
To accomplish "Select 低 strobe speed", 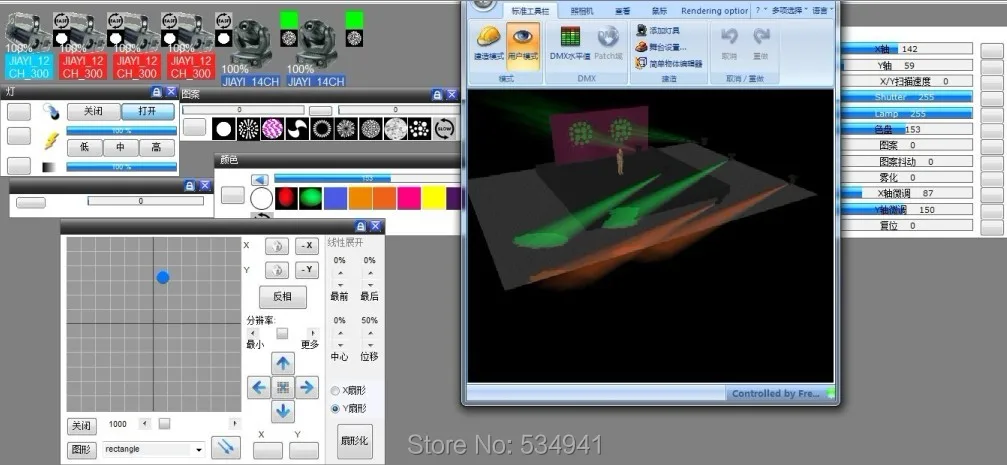I will [85, 148].
